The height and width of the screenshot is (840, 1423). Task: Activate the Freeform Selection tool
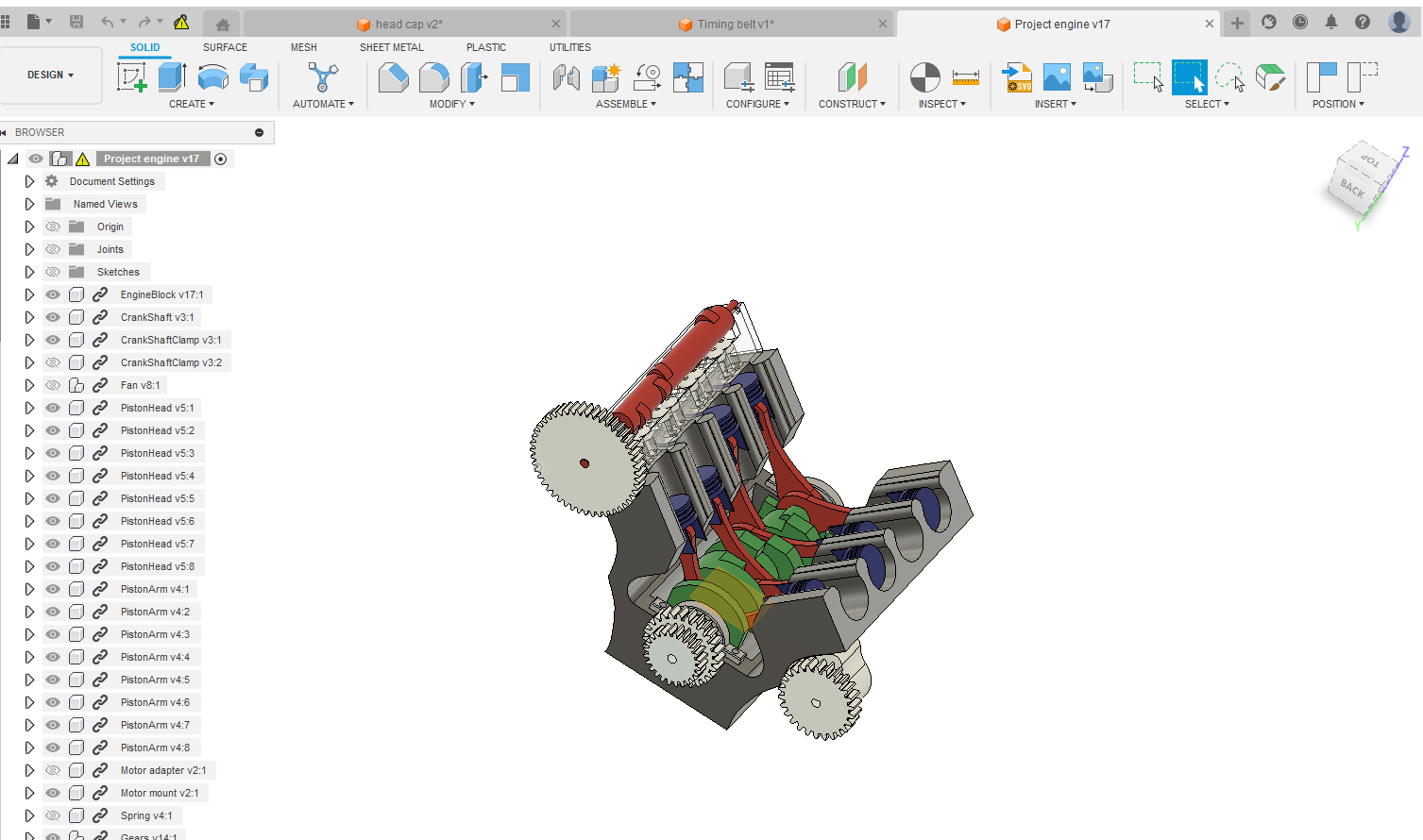(1230, 77)
